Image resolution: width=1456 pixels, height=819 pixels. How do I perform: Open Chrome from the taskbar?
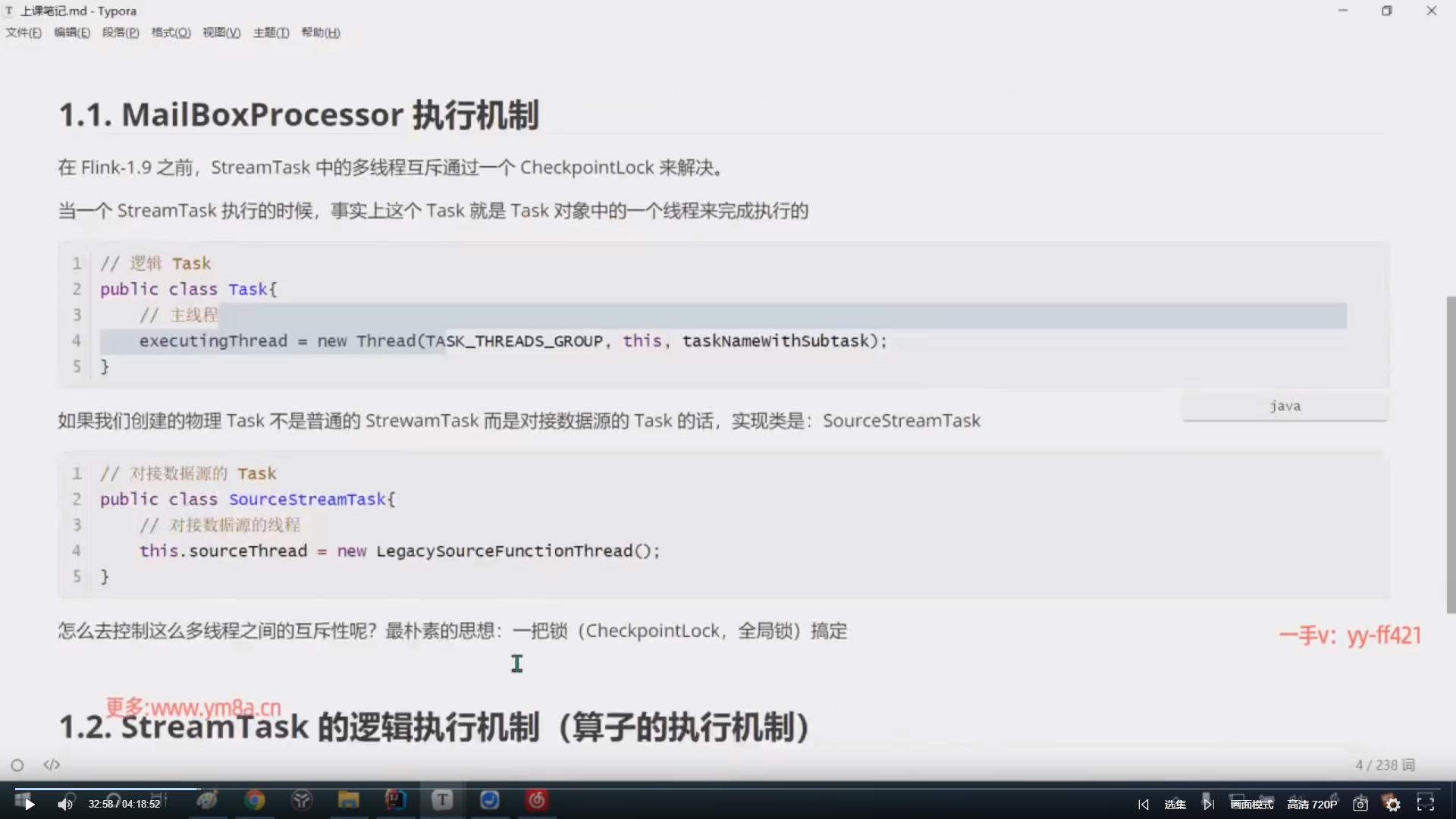click(x=255, y=800)
